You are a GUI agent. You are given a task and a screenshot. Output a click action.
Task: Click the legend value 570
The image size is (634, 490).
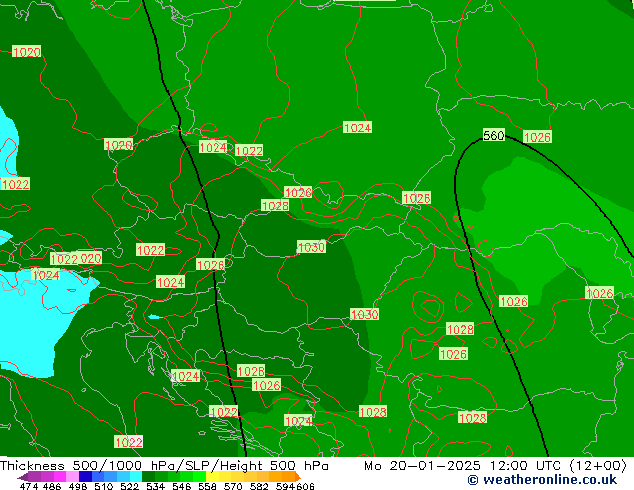[x=233, y=486]
